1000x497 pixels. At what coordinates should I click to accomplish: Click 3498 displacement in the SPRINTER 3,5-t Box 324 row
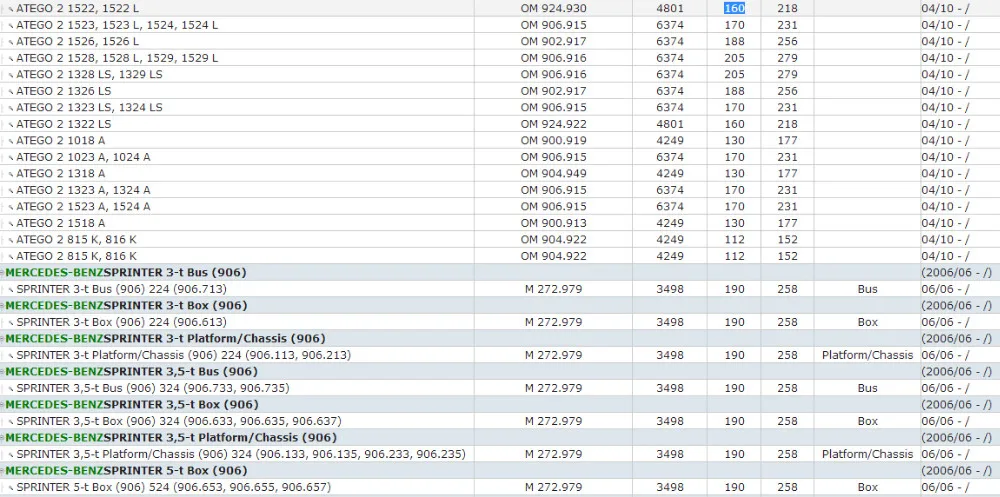pyautogui.click(x=670, y=422)
